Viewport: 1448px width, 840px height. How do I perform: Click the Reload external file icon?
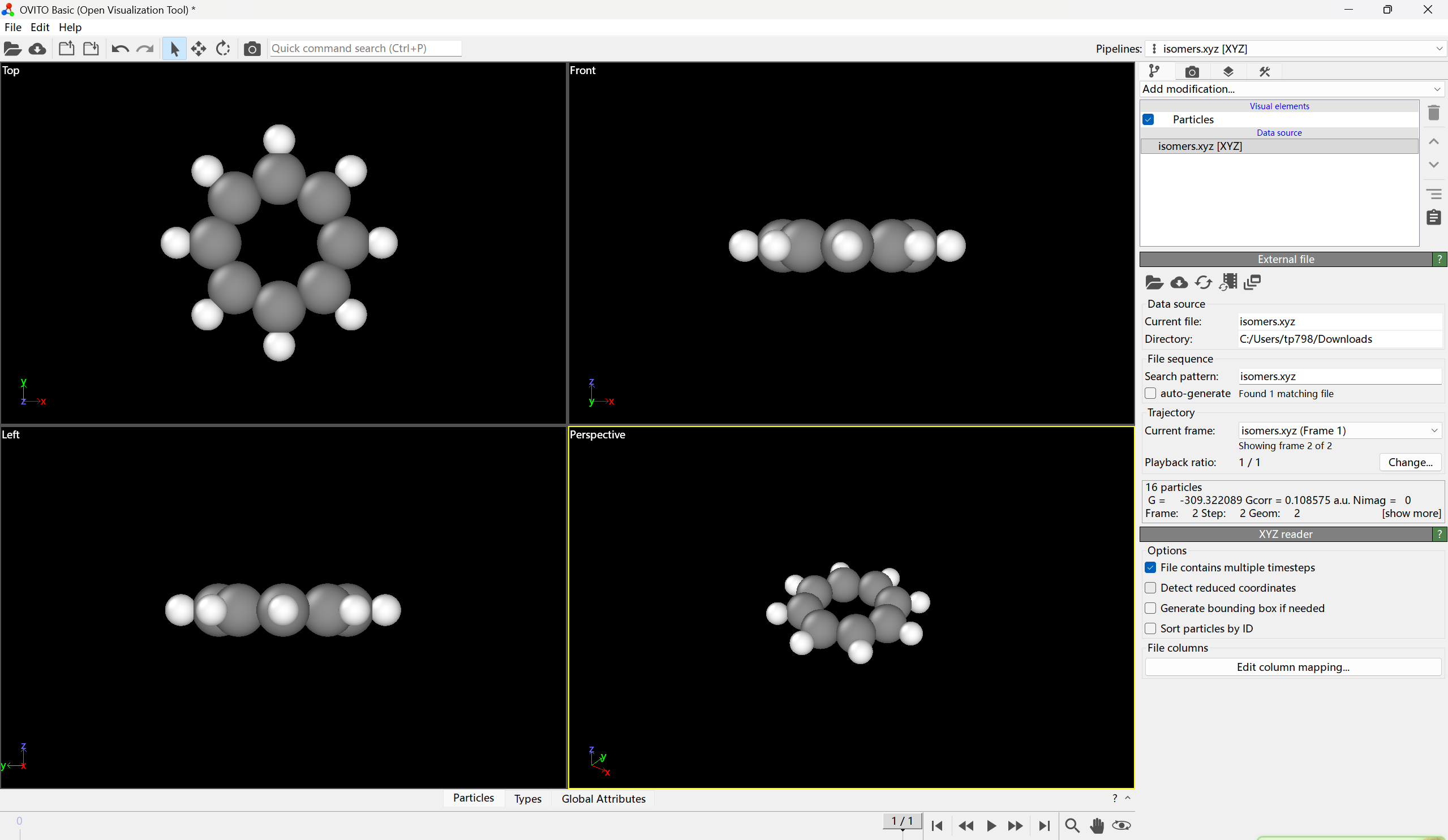(1203, 282)
